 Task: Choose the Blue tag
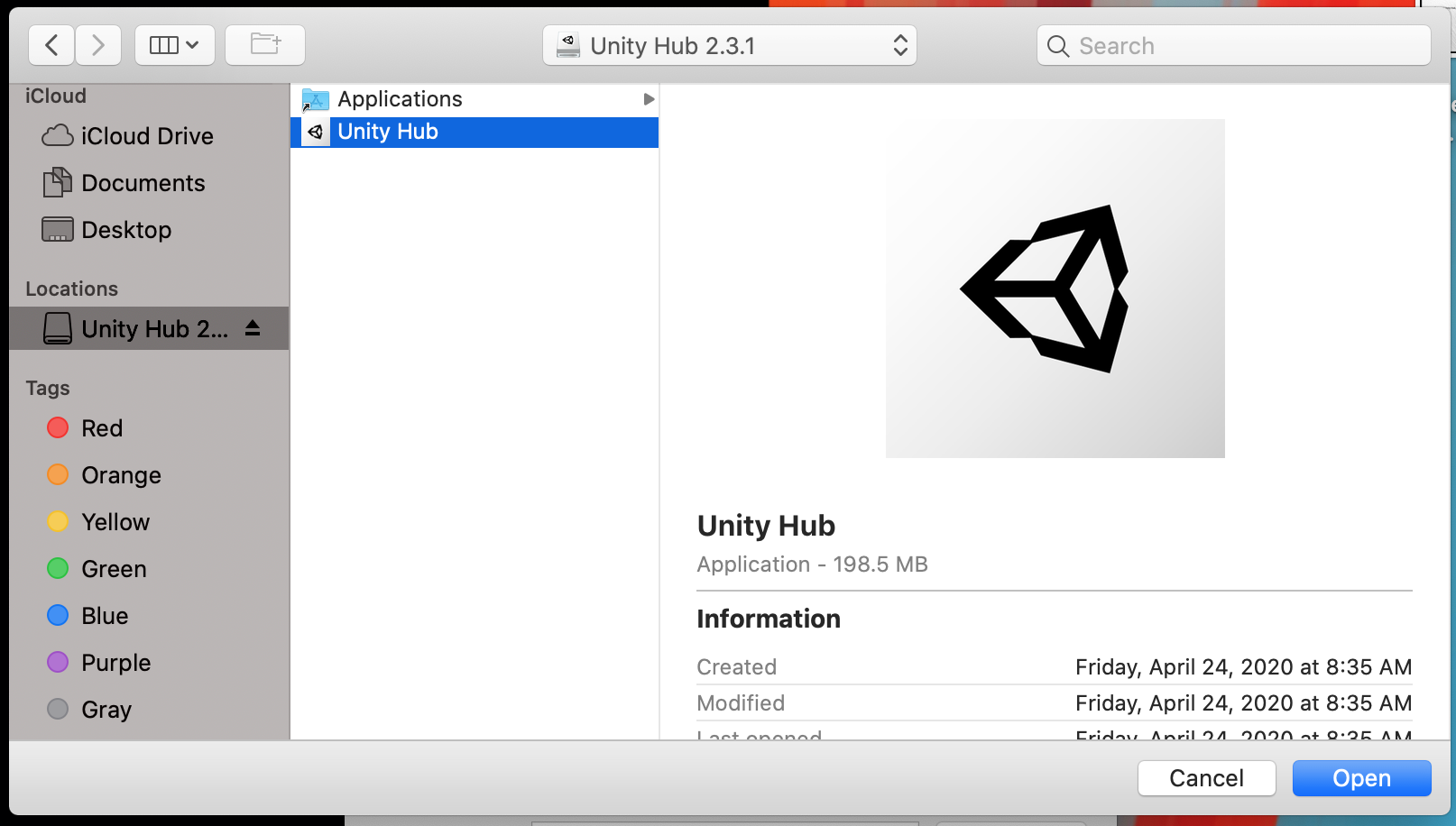(88, 616)
